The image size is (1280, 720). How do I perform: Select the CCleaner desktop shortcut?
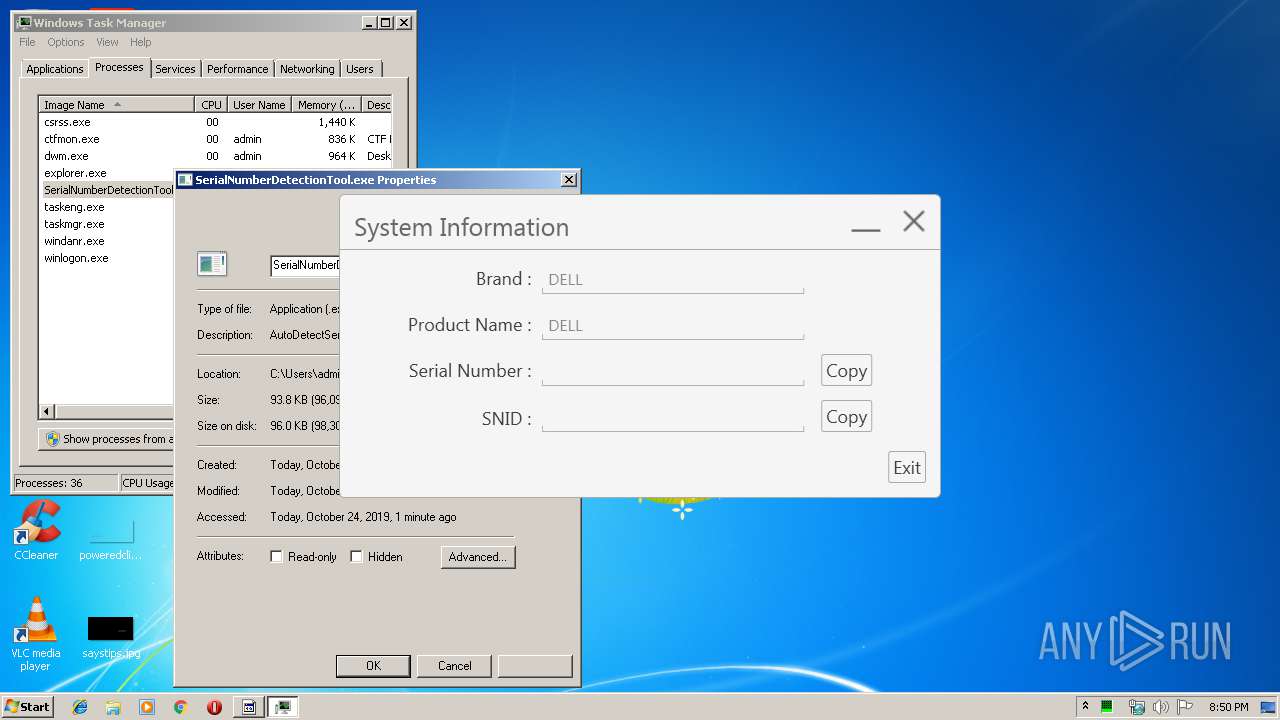point(37,531)
